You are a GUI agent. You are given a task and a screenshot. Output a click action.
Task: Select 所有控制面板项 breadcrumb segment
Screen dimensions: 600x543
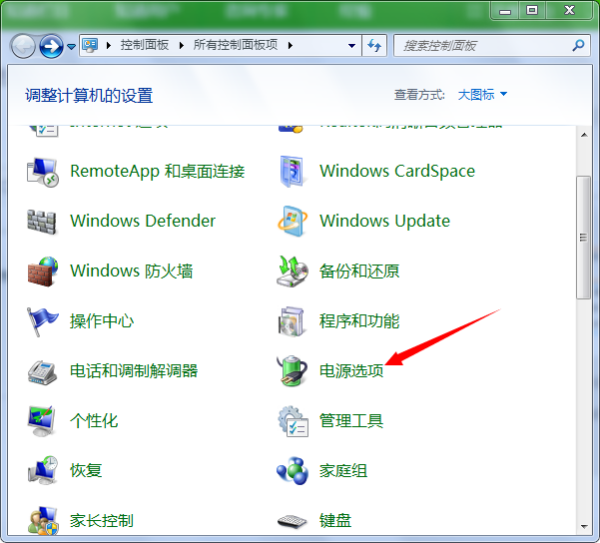(x=235, y=45)
